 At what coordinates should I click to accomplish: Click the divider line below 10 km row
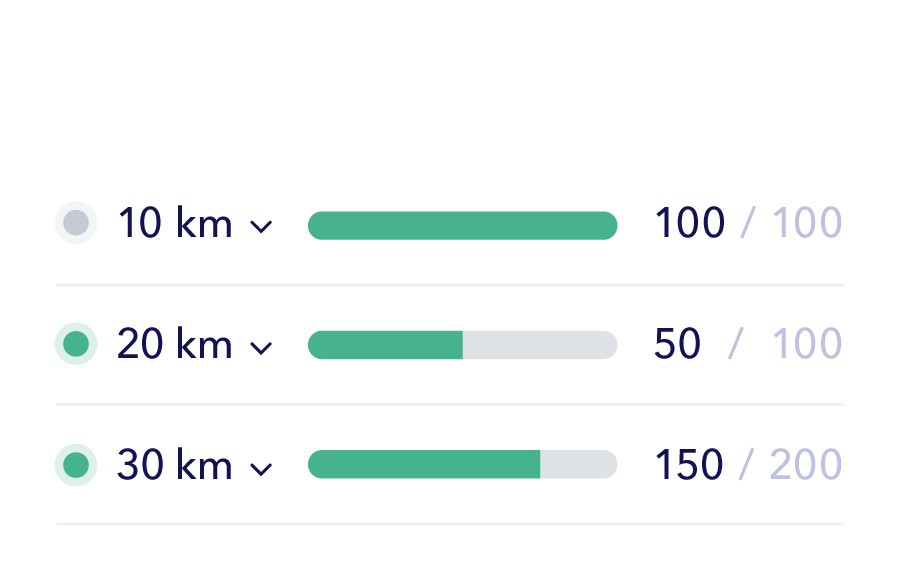point(450,285)
